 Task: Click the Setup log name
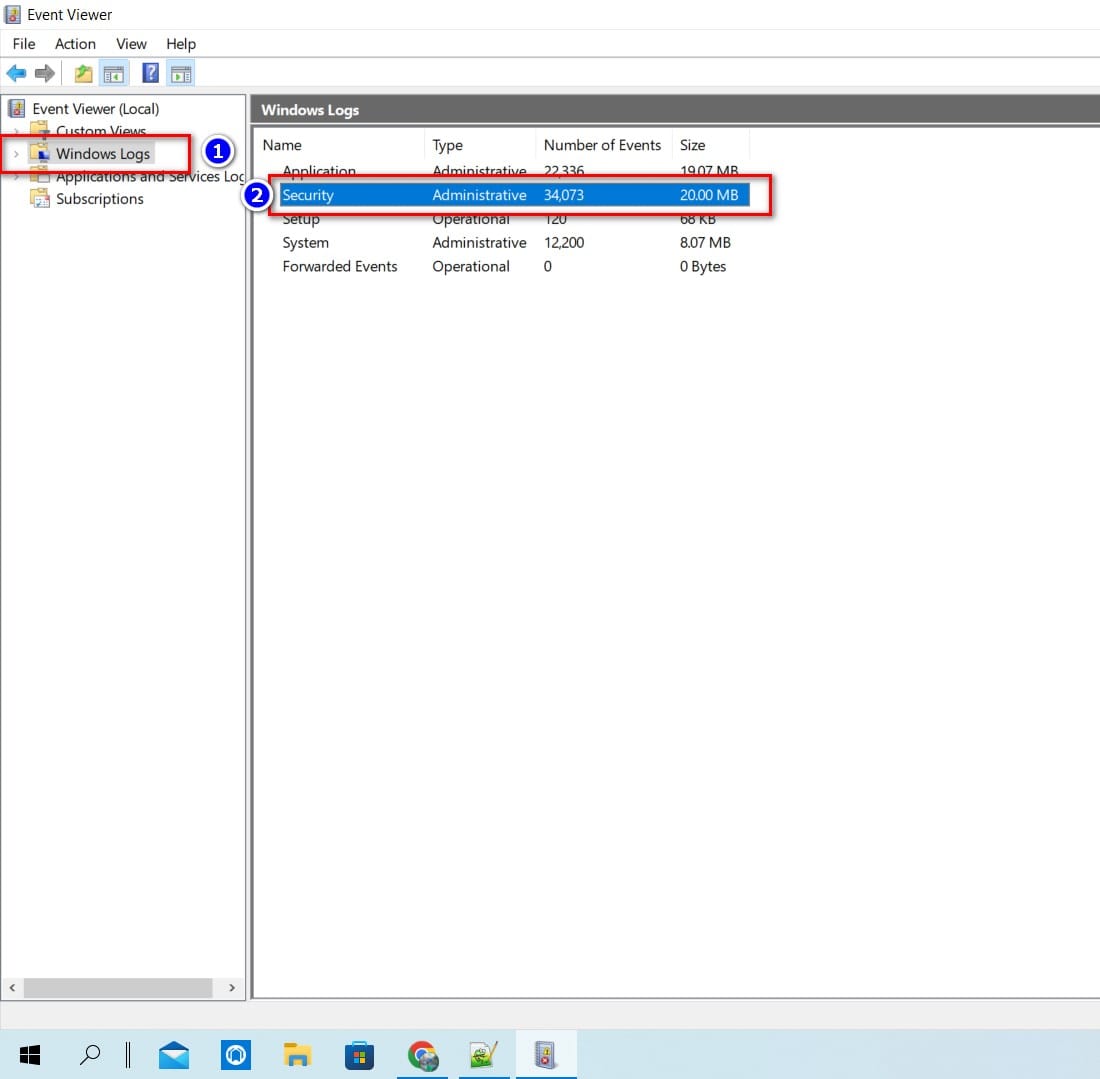(301, 219)
